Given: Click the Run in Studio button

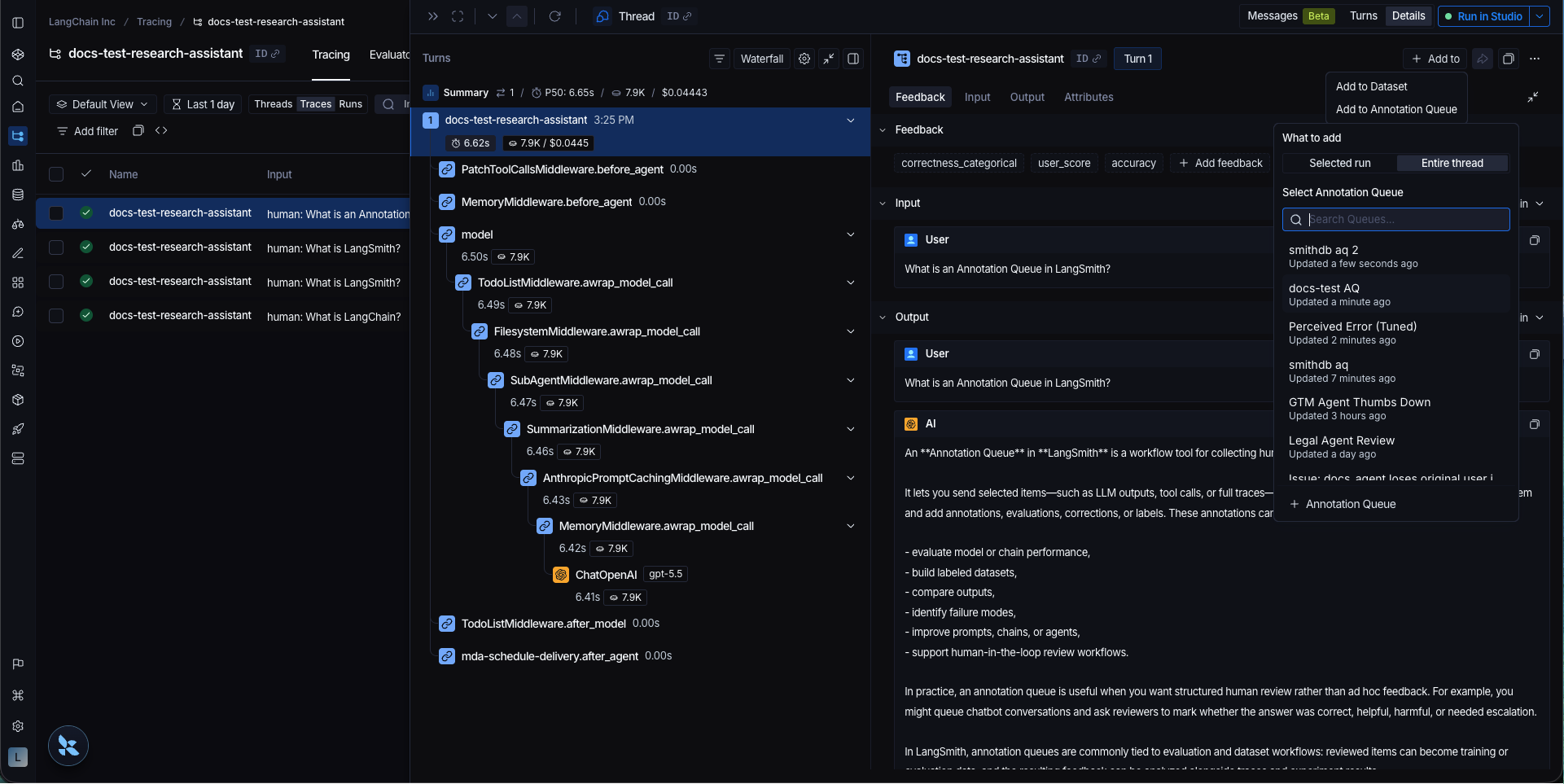Looking at the screenshot, I should coord(1484,16).
